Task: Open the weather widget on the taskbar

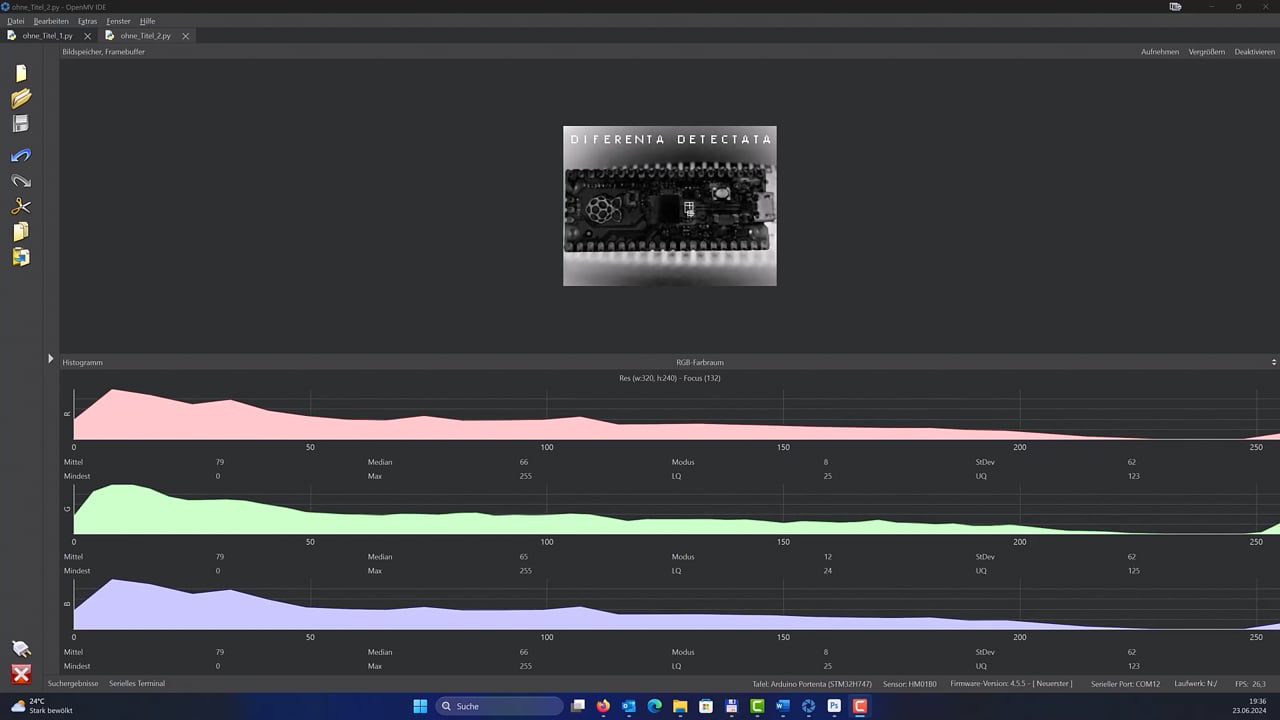Action: tap(41, 706)
